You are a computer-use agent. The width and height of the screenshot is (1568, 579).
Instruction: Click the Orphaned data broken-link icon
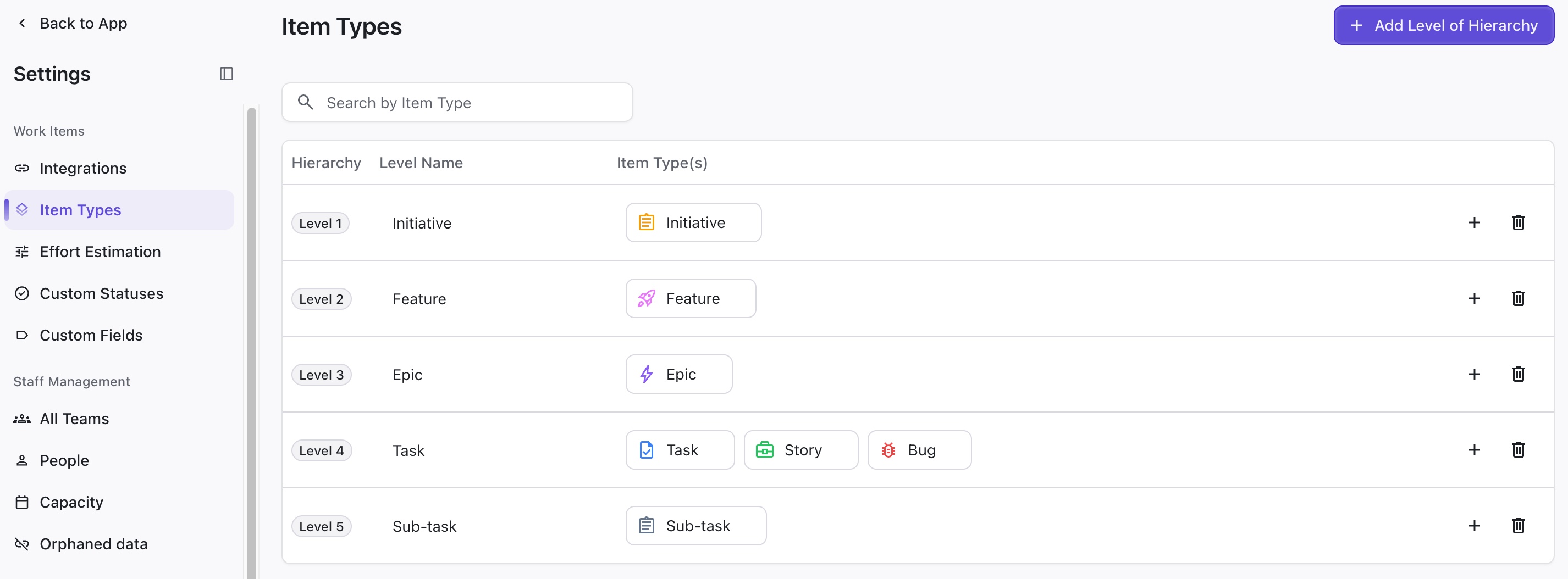(x=22, y=544)
